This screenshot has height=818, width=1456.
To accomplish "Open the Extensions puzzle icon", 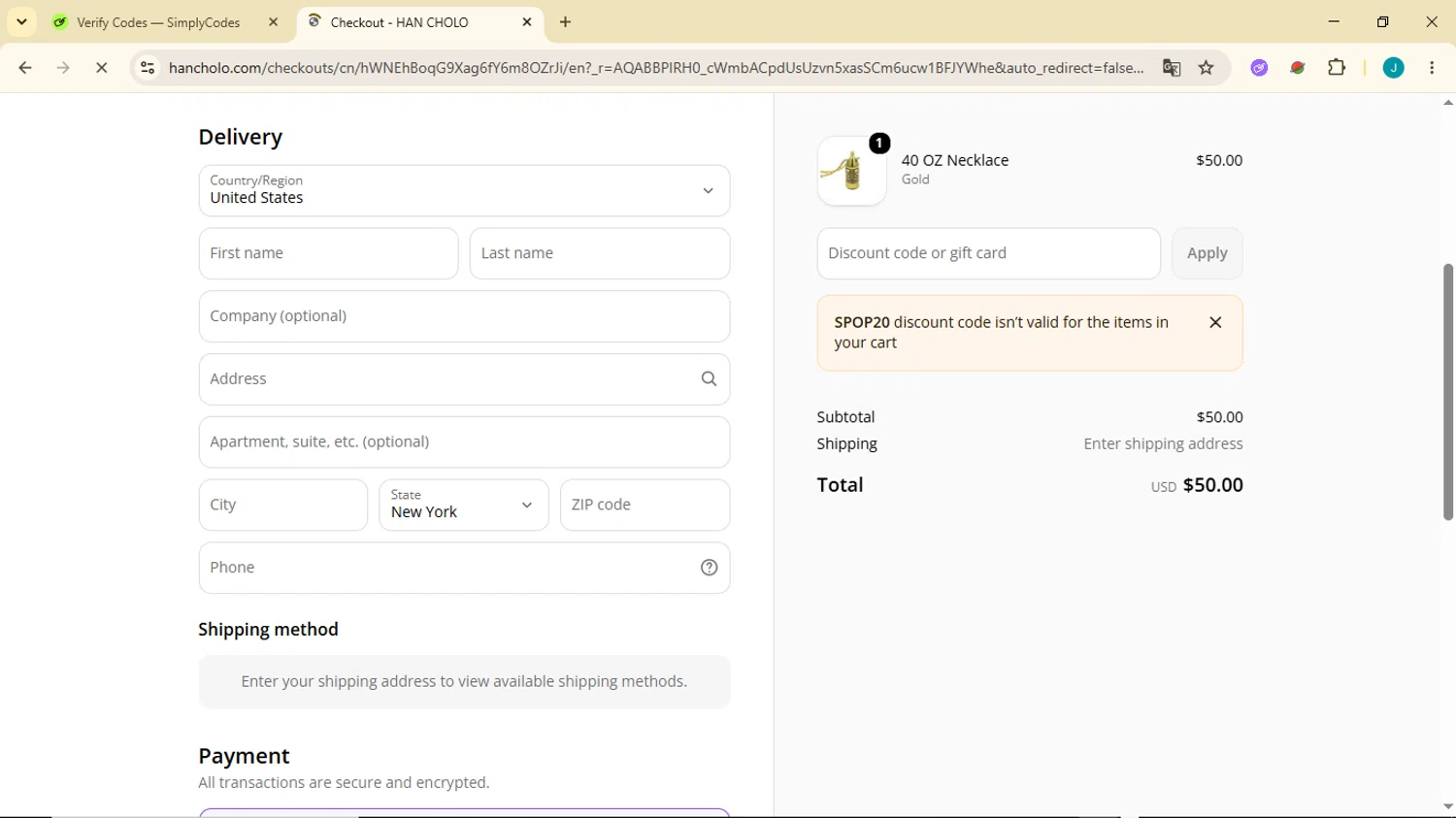I will tap(1337, 68).
